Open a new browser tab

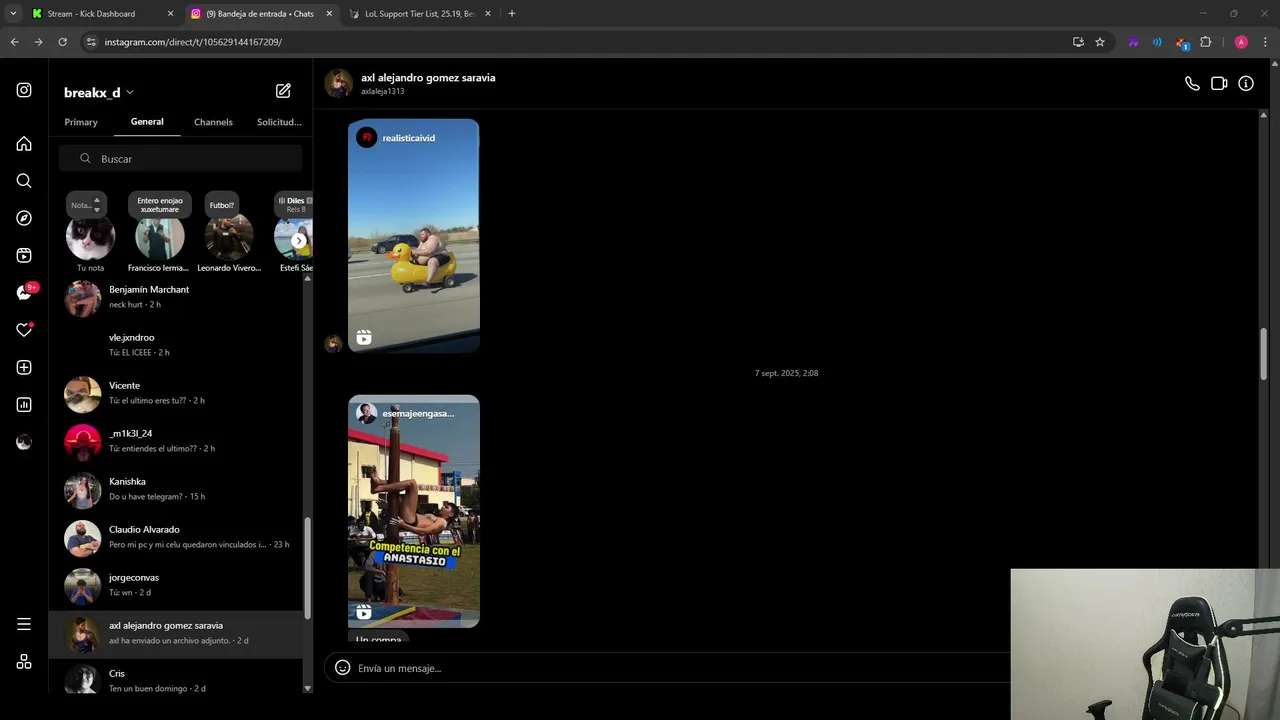(x=512, y=14)
